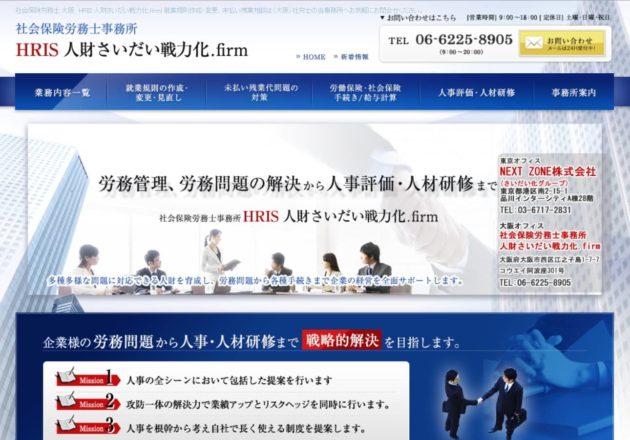This screenshot has width=630, height=440.
Task: Click 大阪オフィス label in office panel
Action: point(522,225)
